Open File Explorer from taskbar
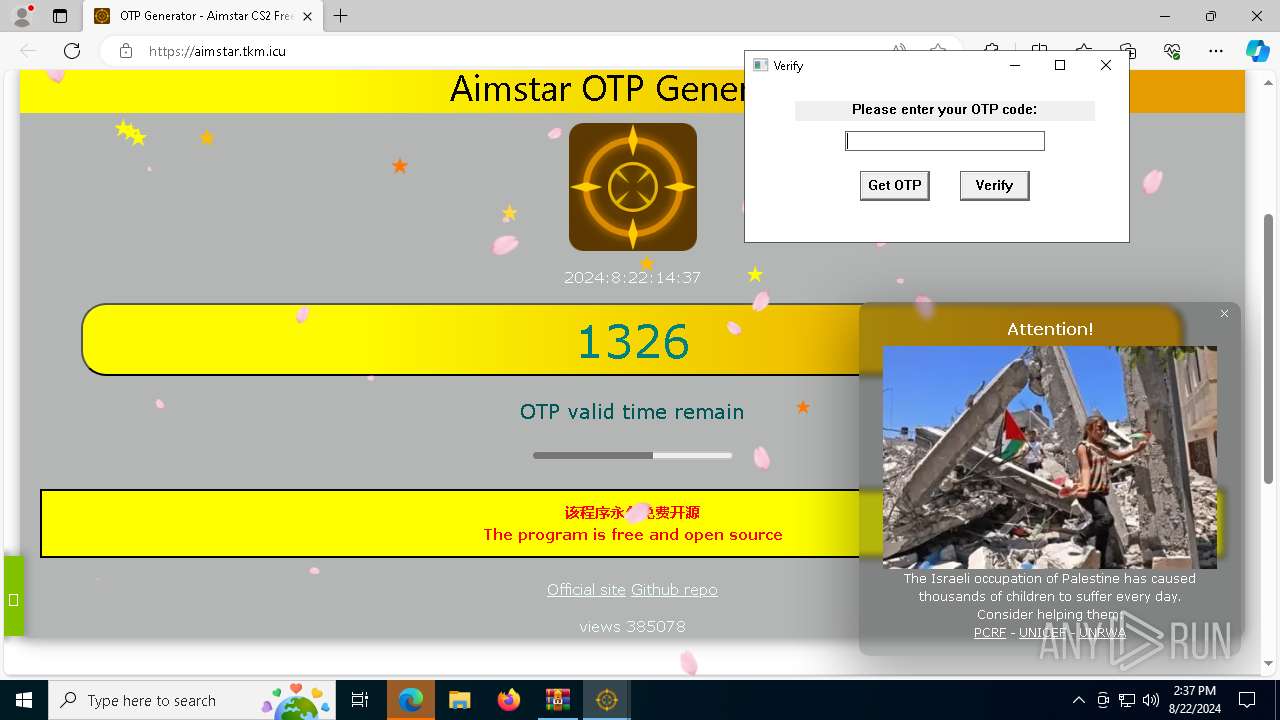The image size is (1280, 720). tap(460, 700)
